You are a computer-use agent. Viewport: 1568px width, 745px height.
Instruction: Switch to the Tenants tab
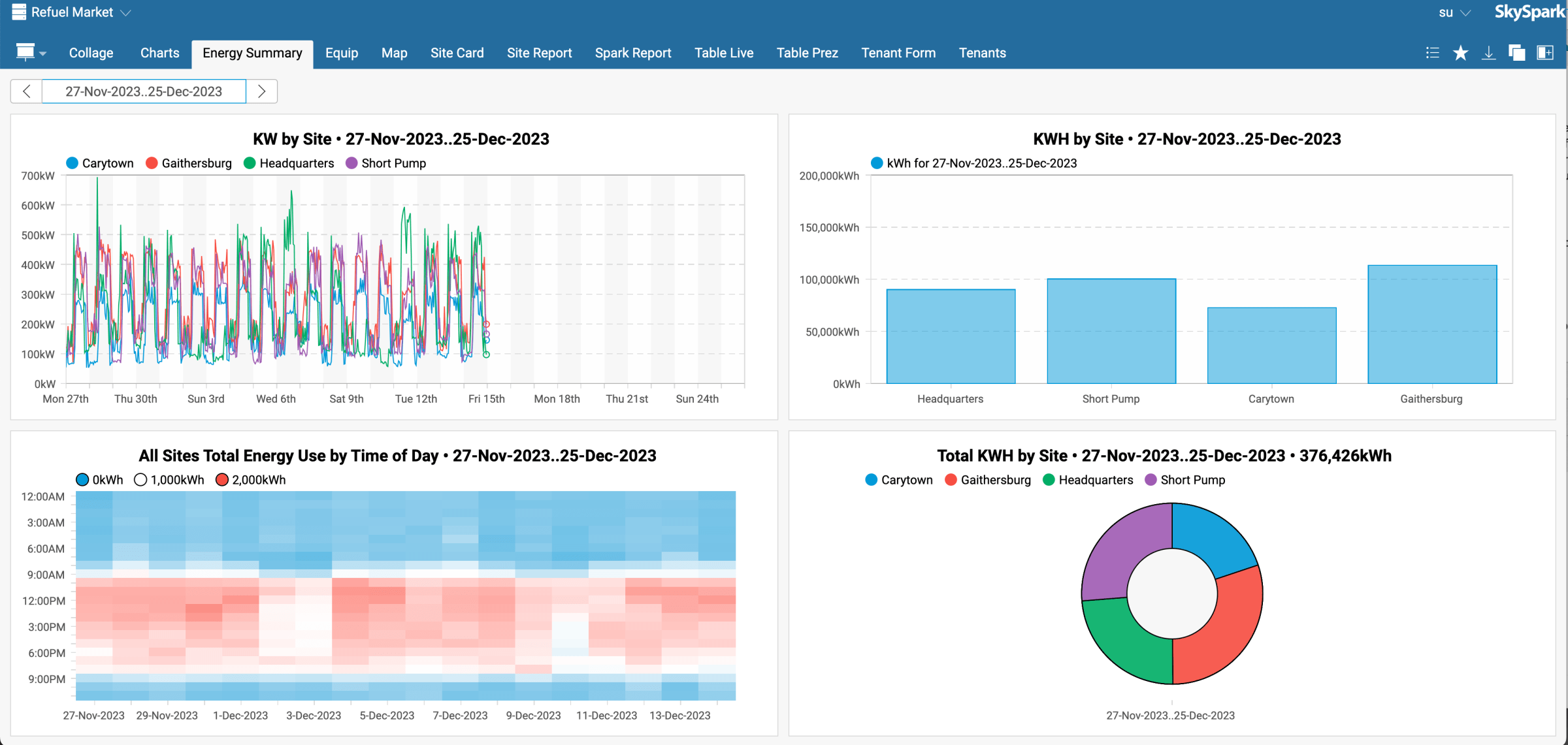(x=982, y=53)
